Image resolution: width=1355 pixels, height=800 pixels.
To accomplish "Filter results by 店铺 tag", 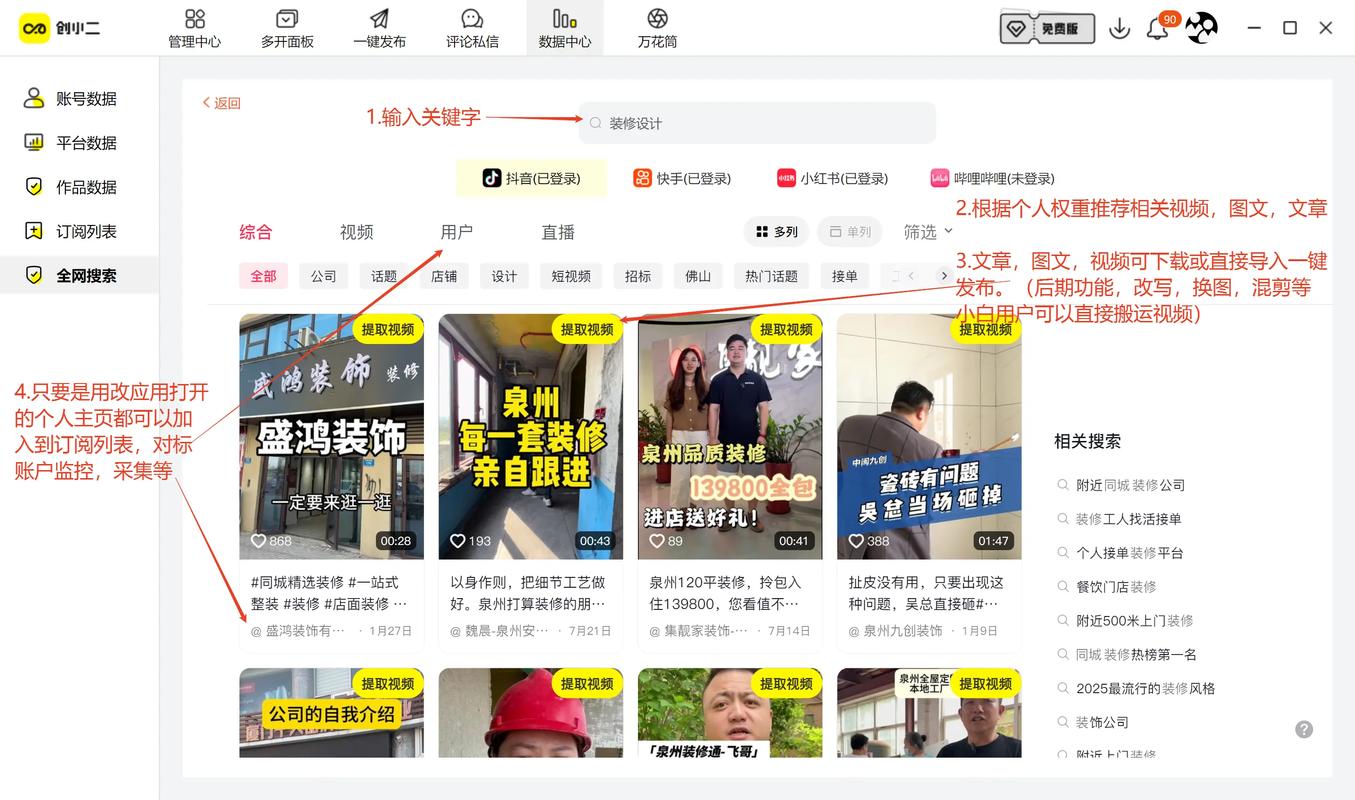I will tap(444, 276).
